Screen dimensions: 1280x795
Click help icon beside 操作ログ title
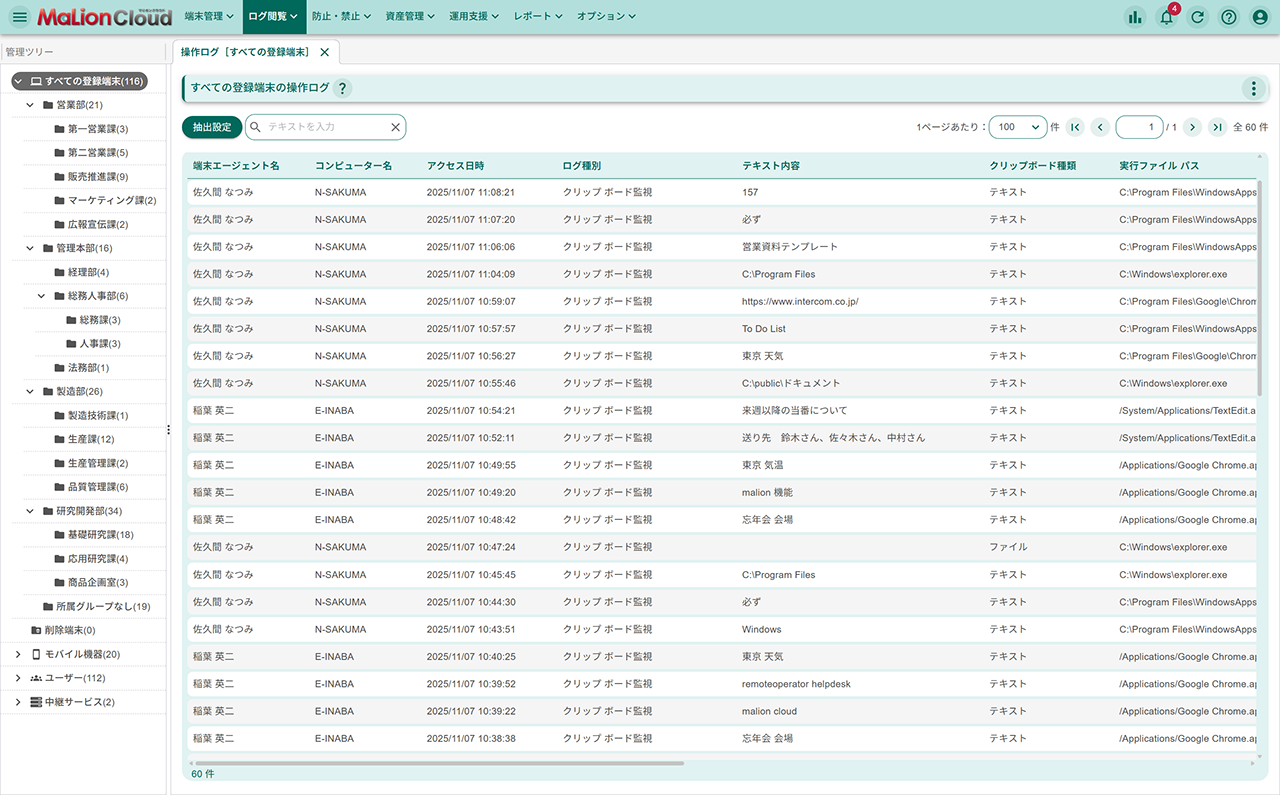342,88
